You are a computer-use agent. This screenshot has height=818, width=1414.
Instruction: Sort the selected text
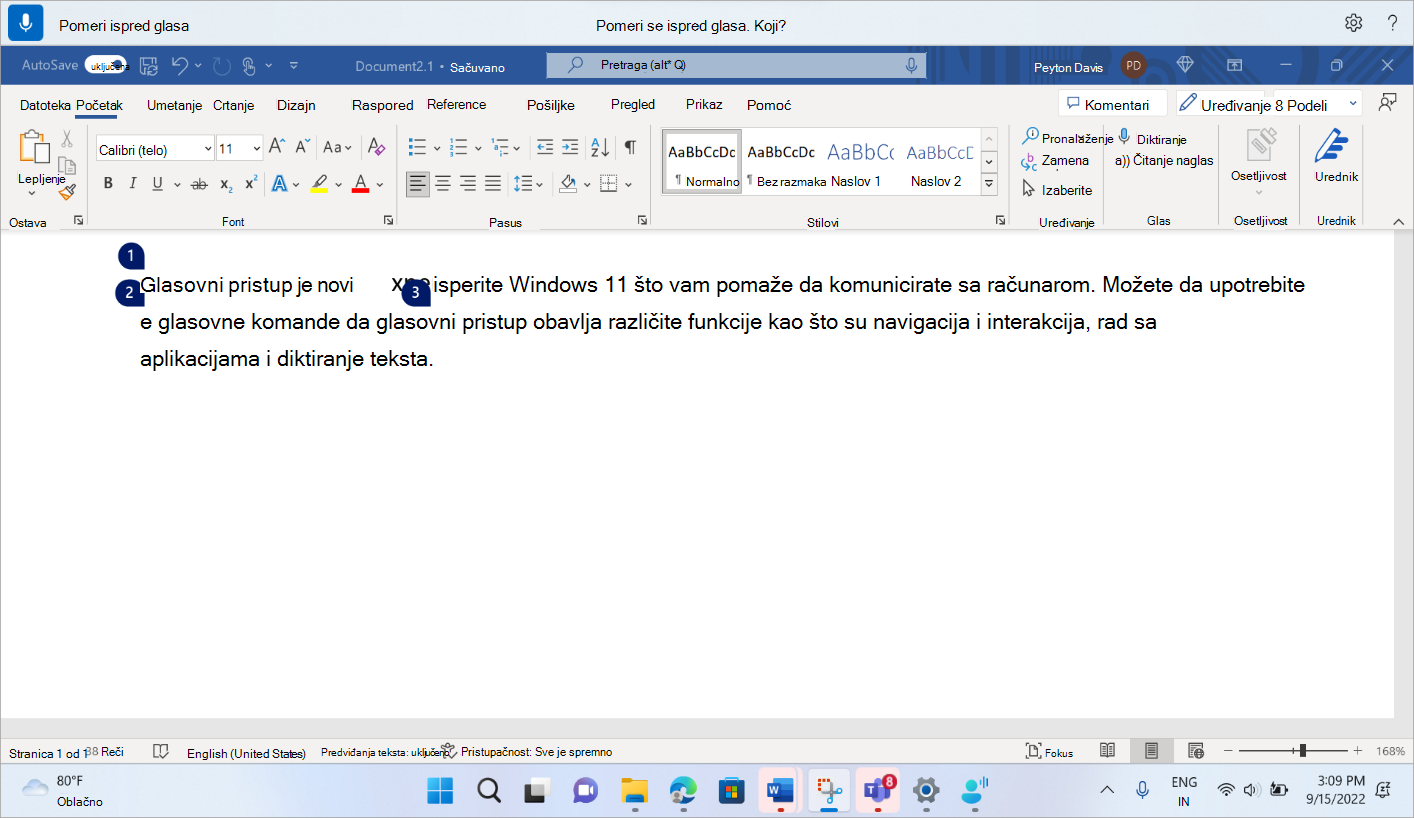(x=600, y=147)
